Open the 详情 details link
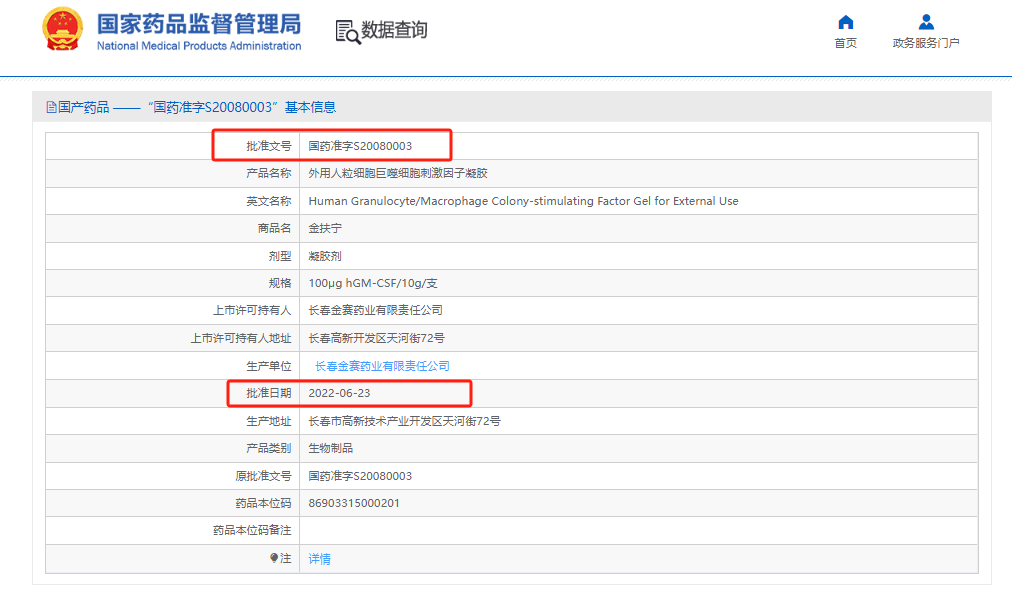1012x594 pixels. [319, 558]
